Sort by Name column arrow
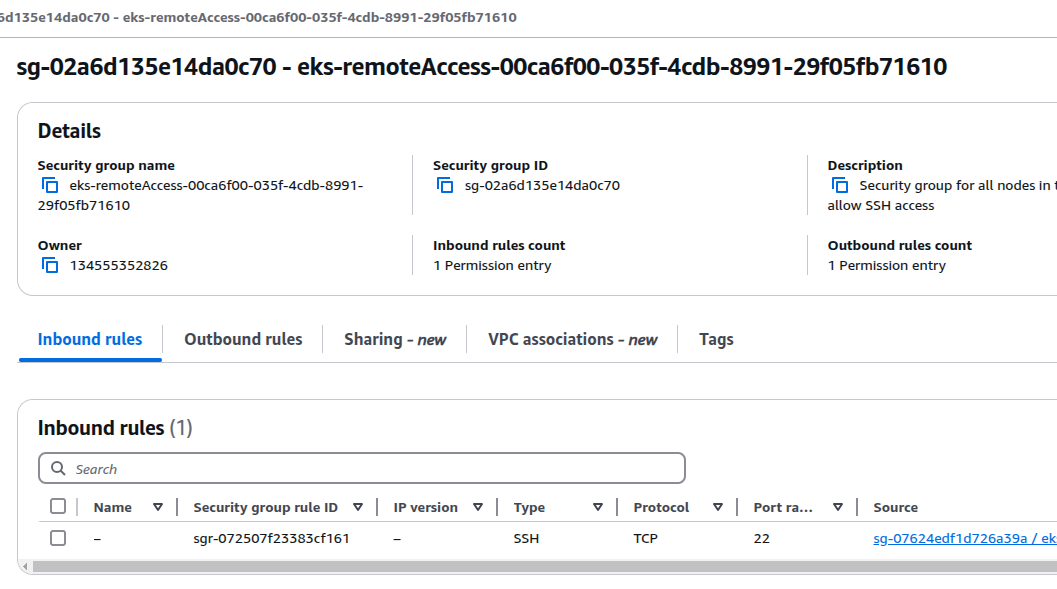This screenshot has height=589, width=1057. (x=158, y=507)
